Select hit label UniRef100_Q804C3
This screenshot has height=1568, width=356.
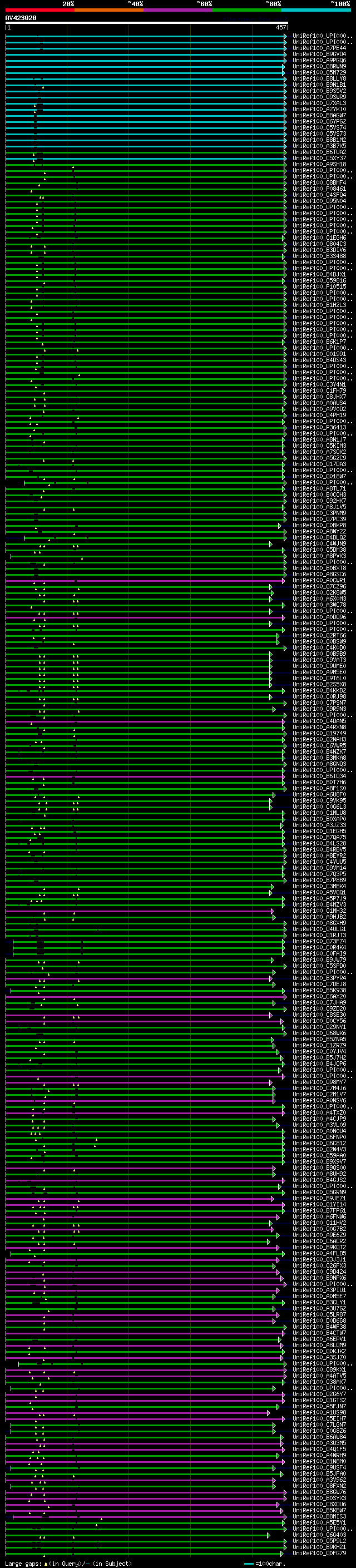[319, 244]
